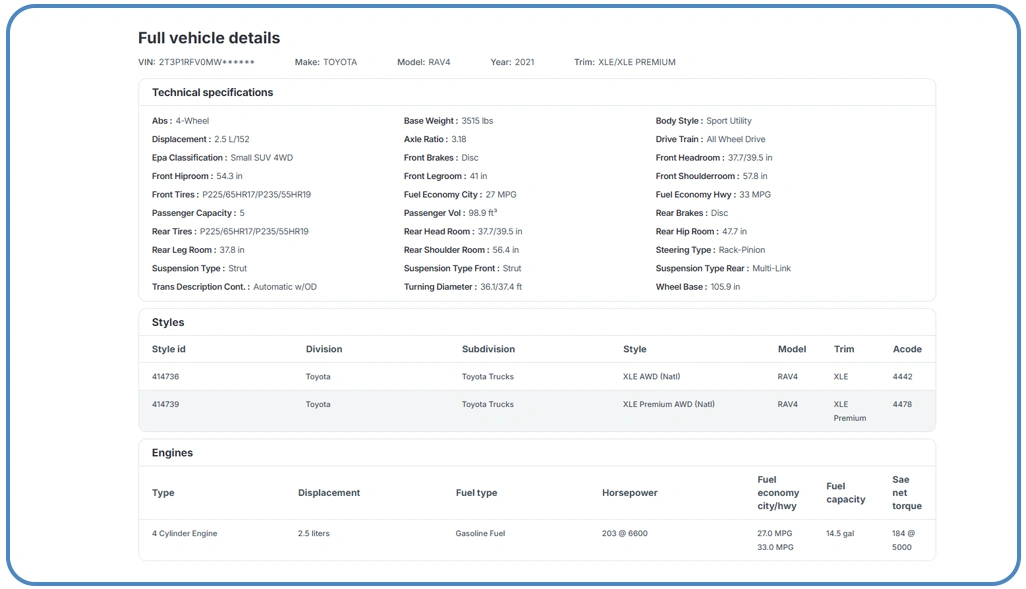
Task: Click the Horsepower column header in Engines
Action: [629, 493]
